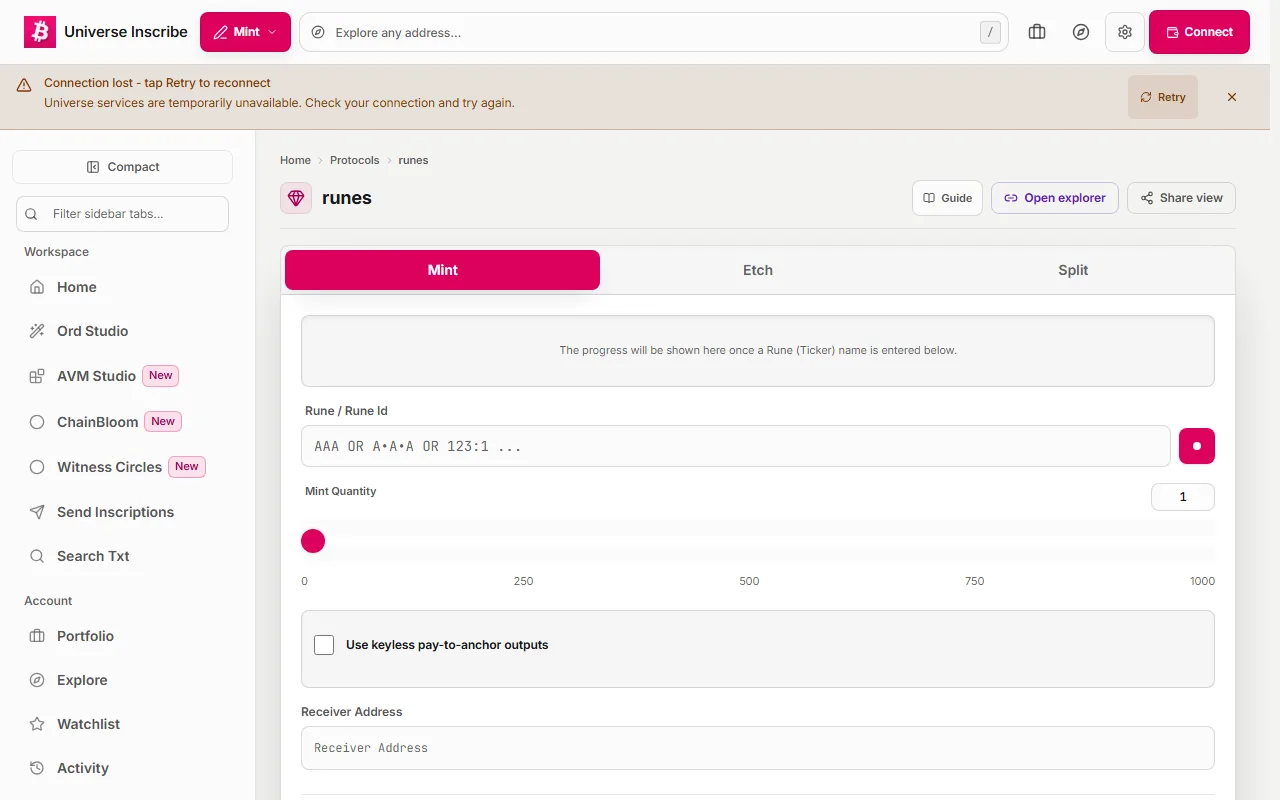Click the Protocols breadcrumb link
The height and width of the screenshot is (800, 1280).
point(355,160)
